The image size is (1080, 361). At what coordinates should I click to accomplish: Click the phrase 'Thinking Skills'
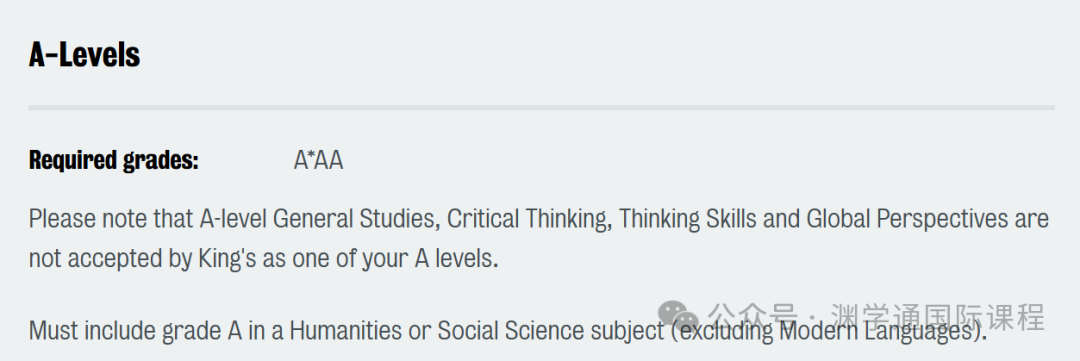687,219
